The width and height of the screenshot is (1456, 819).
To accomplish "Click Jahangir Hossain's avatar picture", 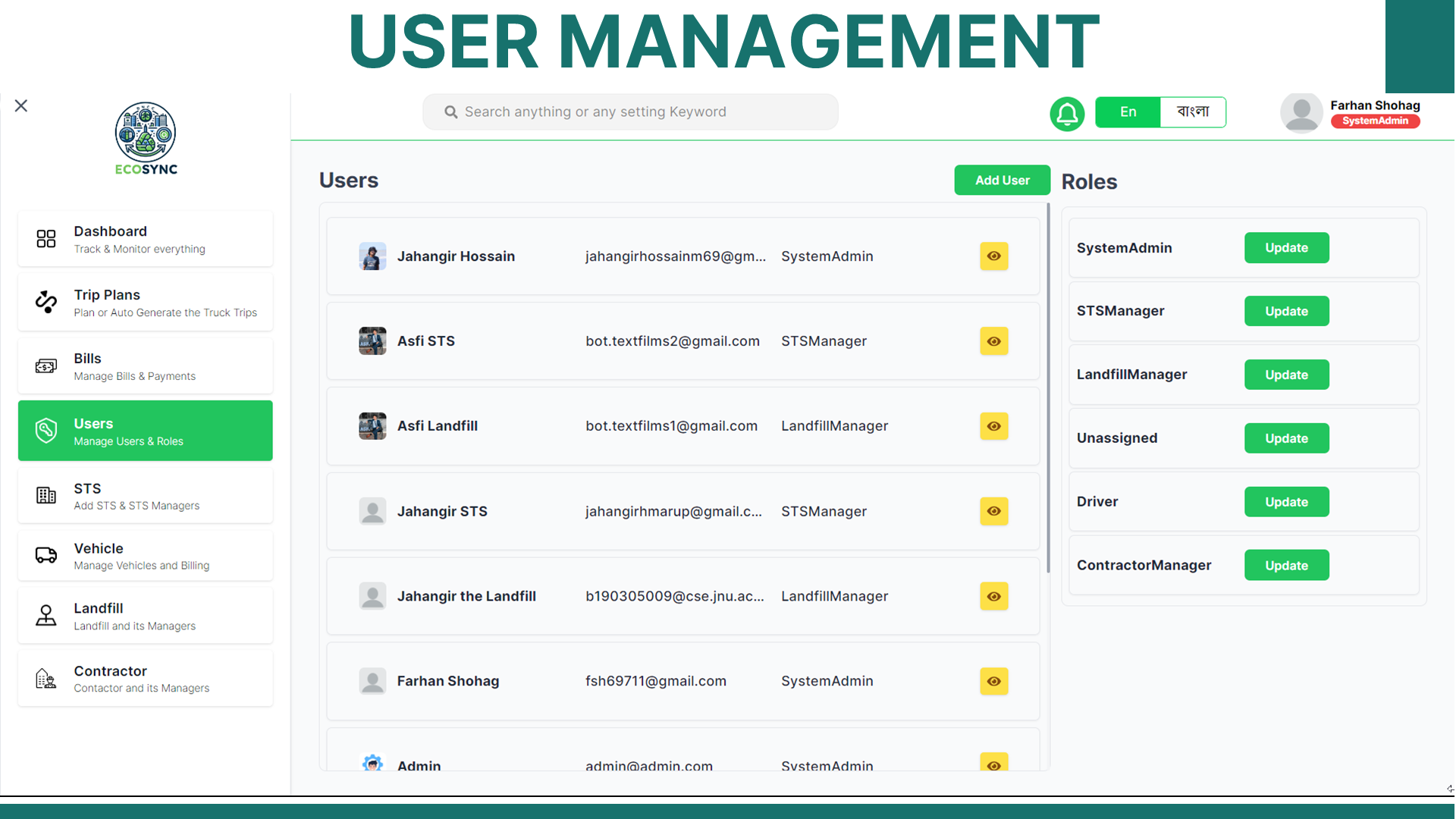I will click(x=372, y=256).
